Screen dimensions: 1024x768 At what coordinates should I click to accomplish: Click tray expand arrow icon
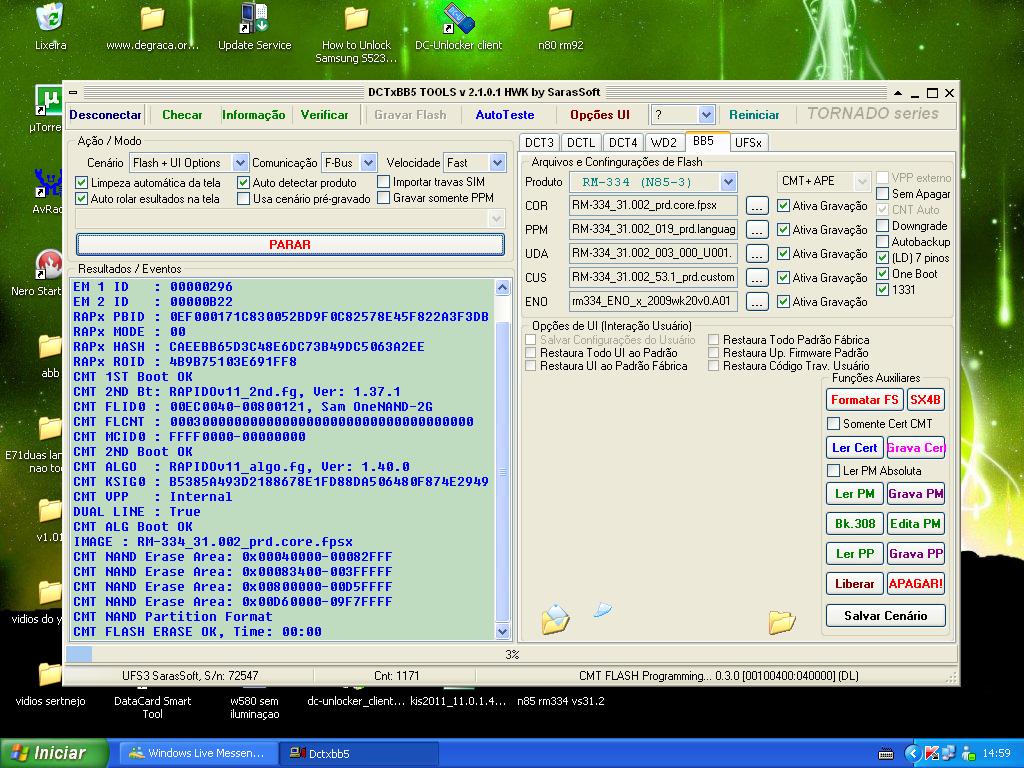click(x=912, y=753)
